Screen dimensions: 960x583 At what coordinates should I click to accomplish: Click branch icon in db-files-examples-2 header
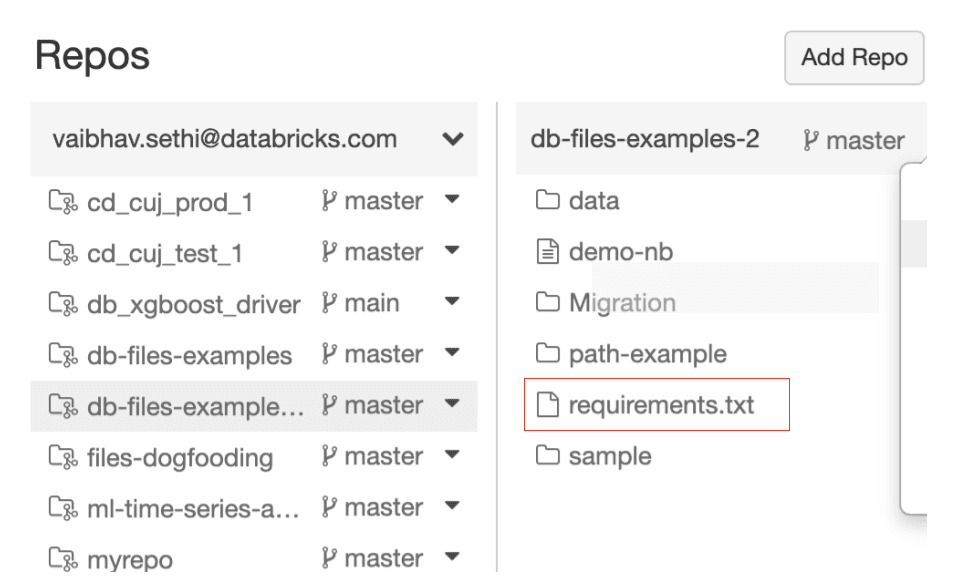[x=810, y=140]
